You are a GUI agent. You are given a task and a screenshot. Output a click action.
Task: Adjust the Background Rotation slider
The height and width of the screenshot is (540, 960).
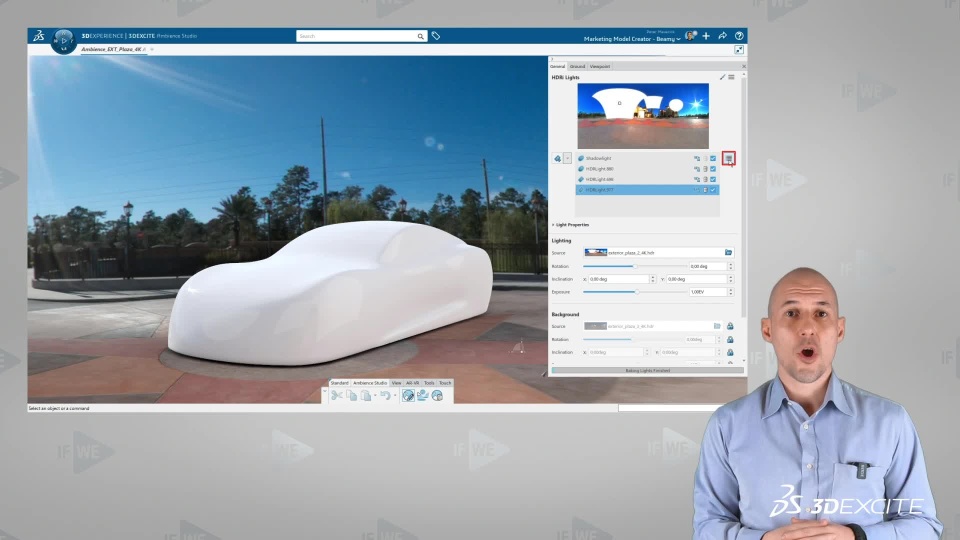point(633,339)
